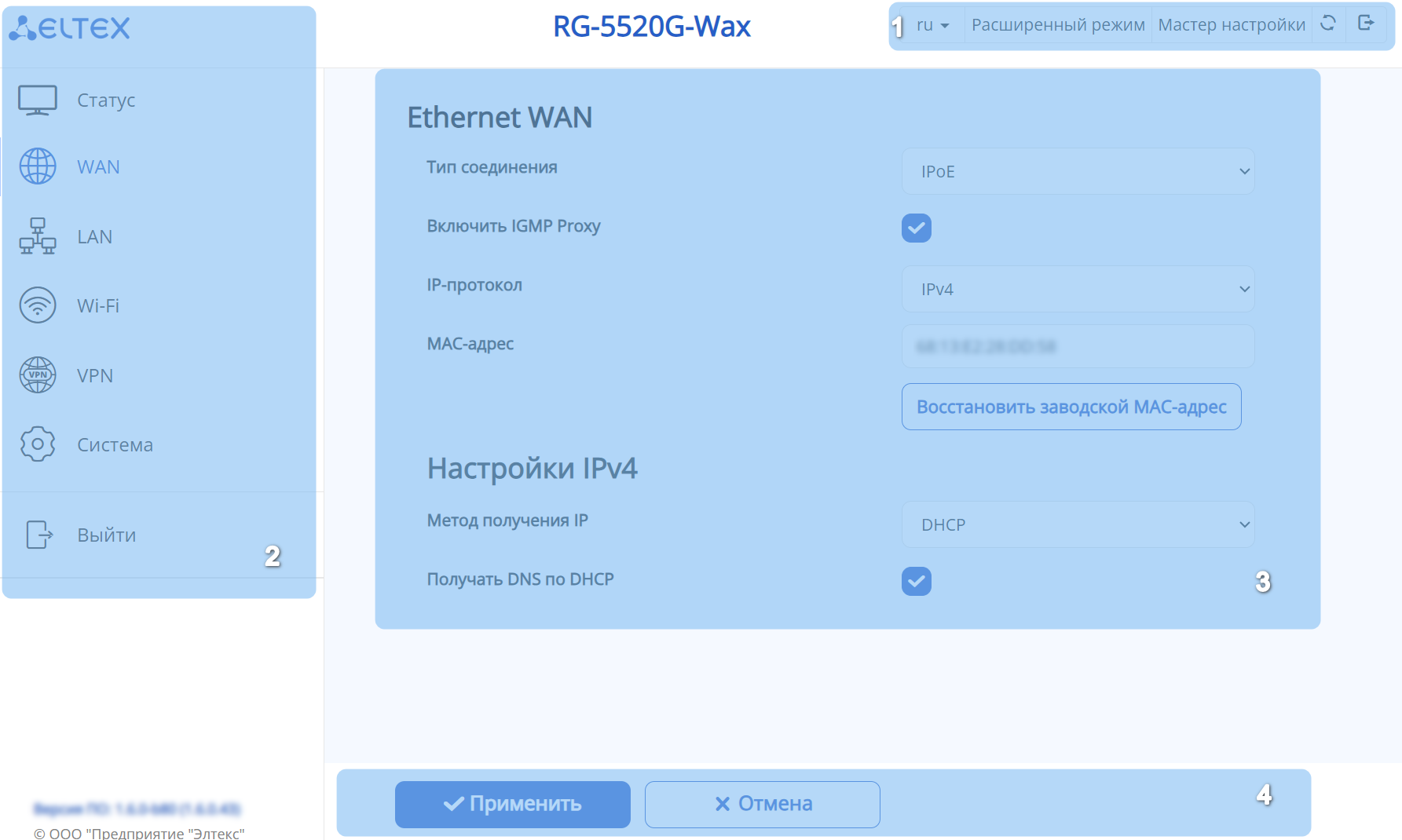The image size is (1402, 840).
Task: Click the Получать DNS по DHCP label
Action: (520, 579)
